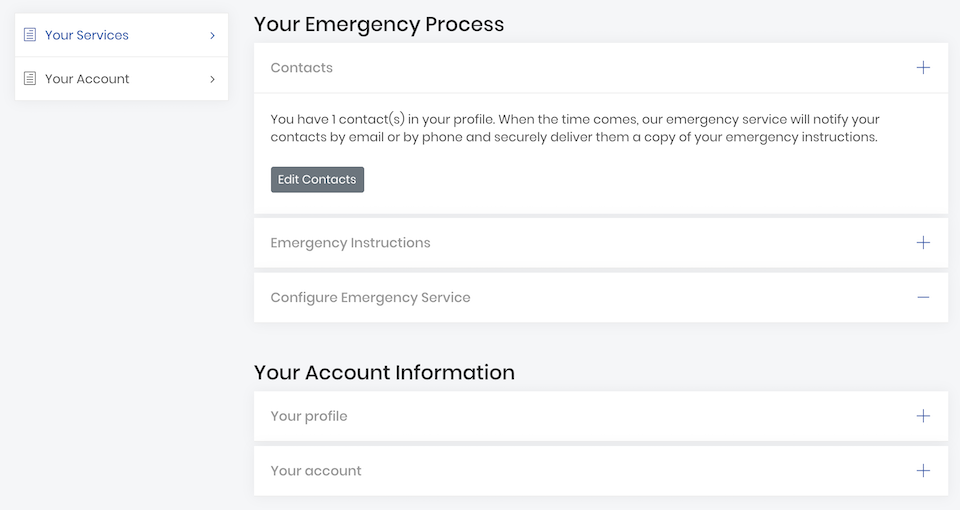This screenshot has width=960, height=510.
Task: Collapse the Configure Emergency Service section header
Action: [370, 298]
